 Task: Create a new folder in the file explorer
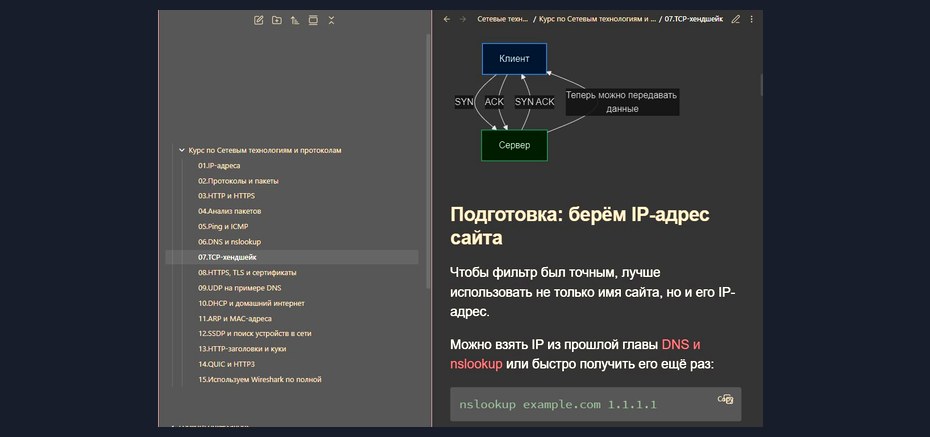click(276, 20)
